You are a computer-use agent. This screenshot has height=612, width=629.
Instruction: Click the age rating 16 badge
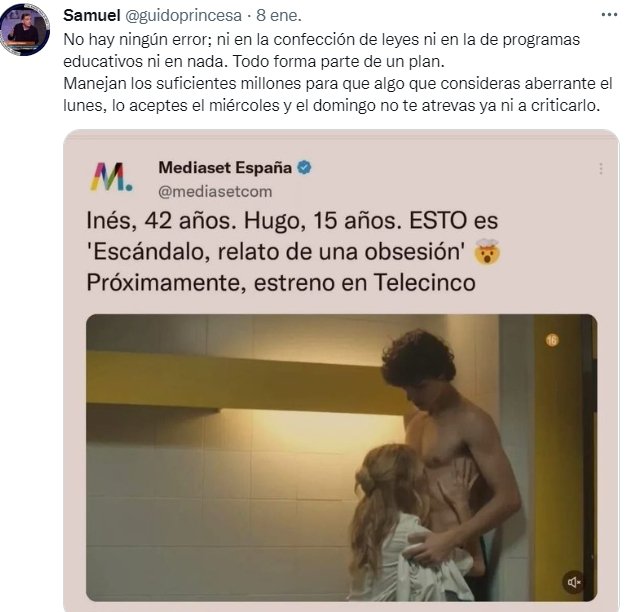click(x=552, y=340)
